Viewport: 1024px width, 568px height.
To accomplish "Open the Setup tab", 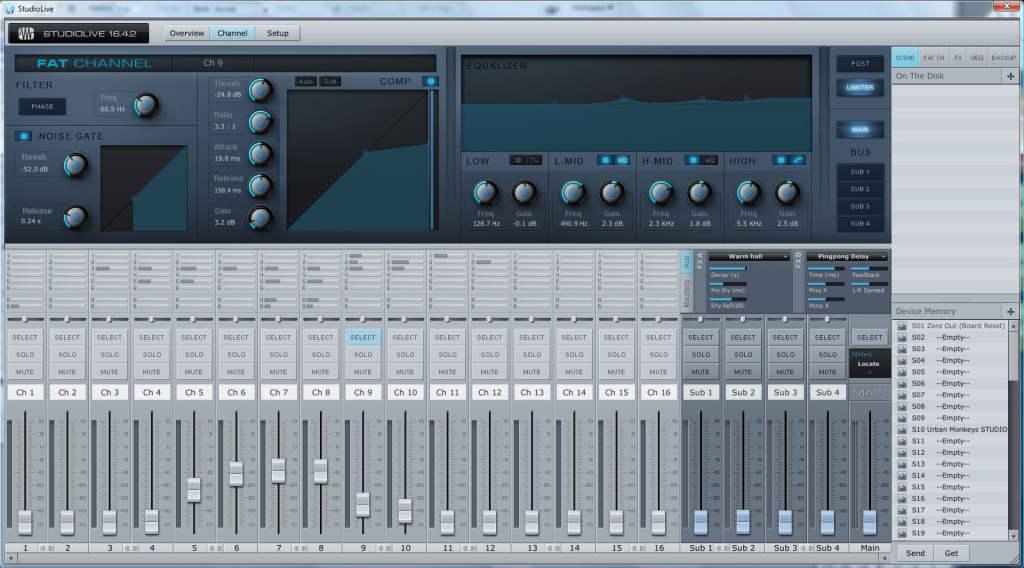I will [278, 33].
